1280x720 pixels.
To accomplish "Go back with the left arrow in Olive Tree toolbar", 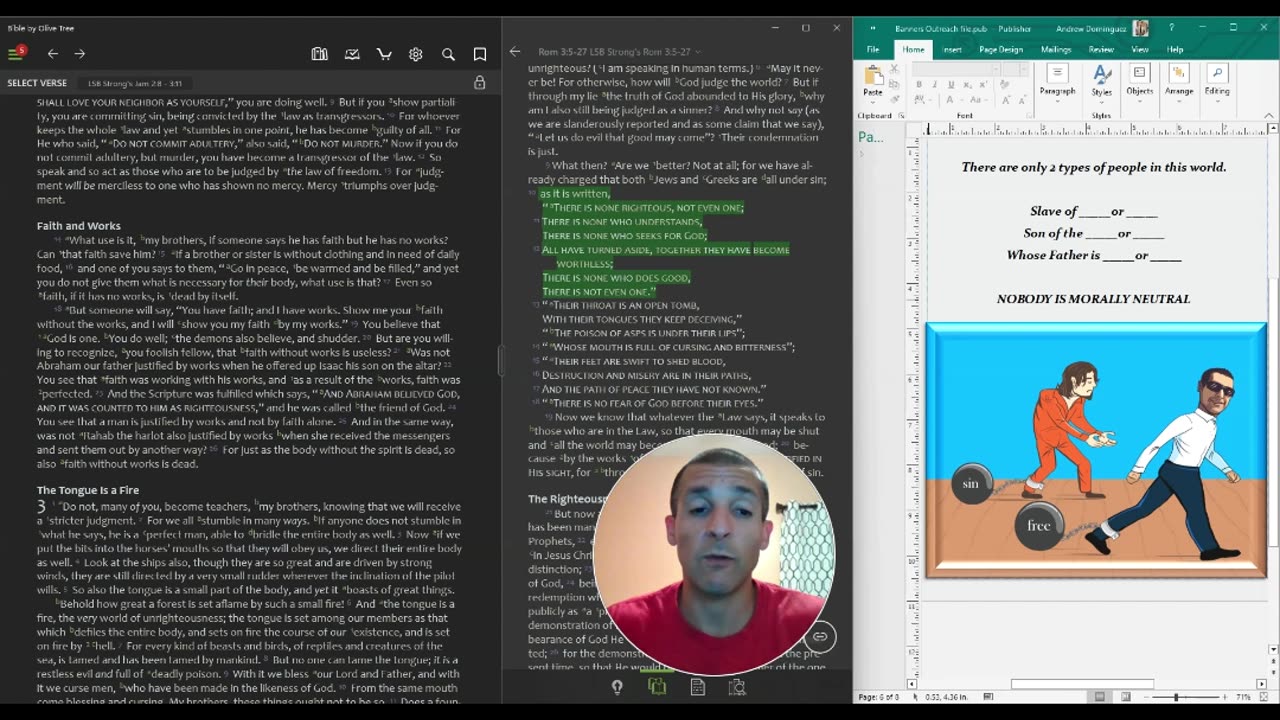I will (52, 54).
